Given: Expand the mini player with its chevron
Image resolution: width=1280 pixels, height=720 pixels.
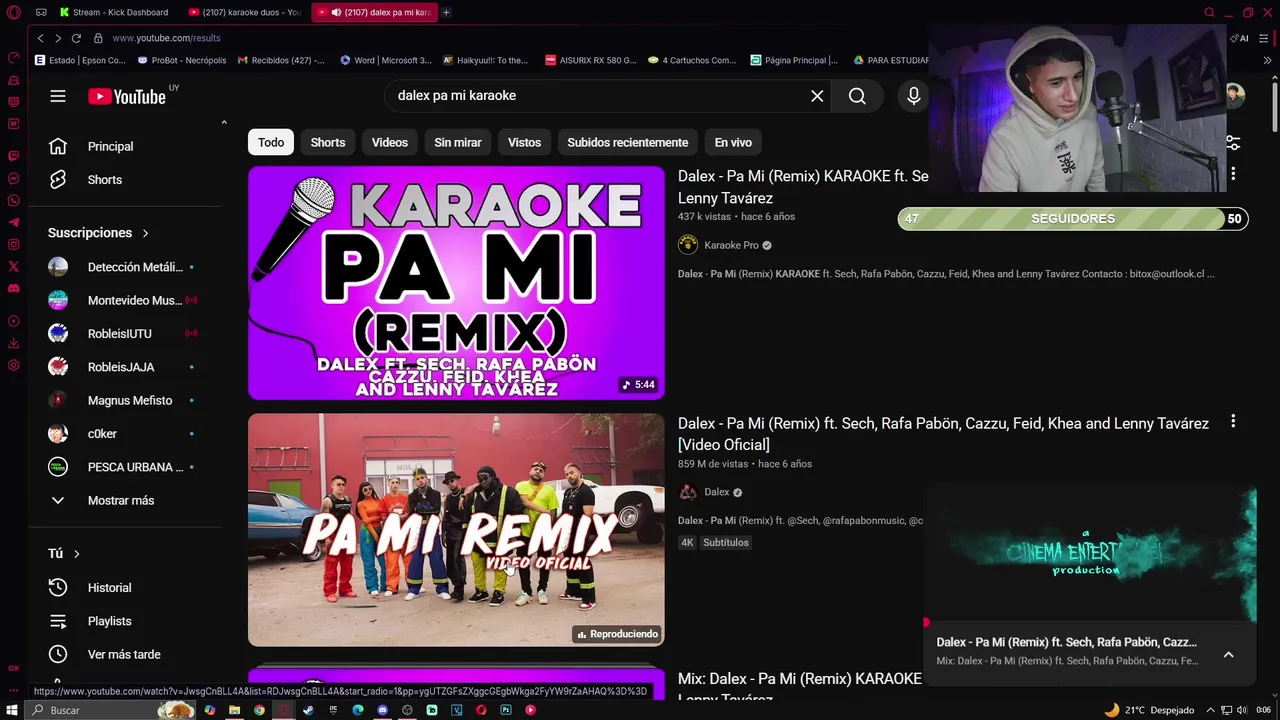Looking at the screenshot, I should point(1228,655).
